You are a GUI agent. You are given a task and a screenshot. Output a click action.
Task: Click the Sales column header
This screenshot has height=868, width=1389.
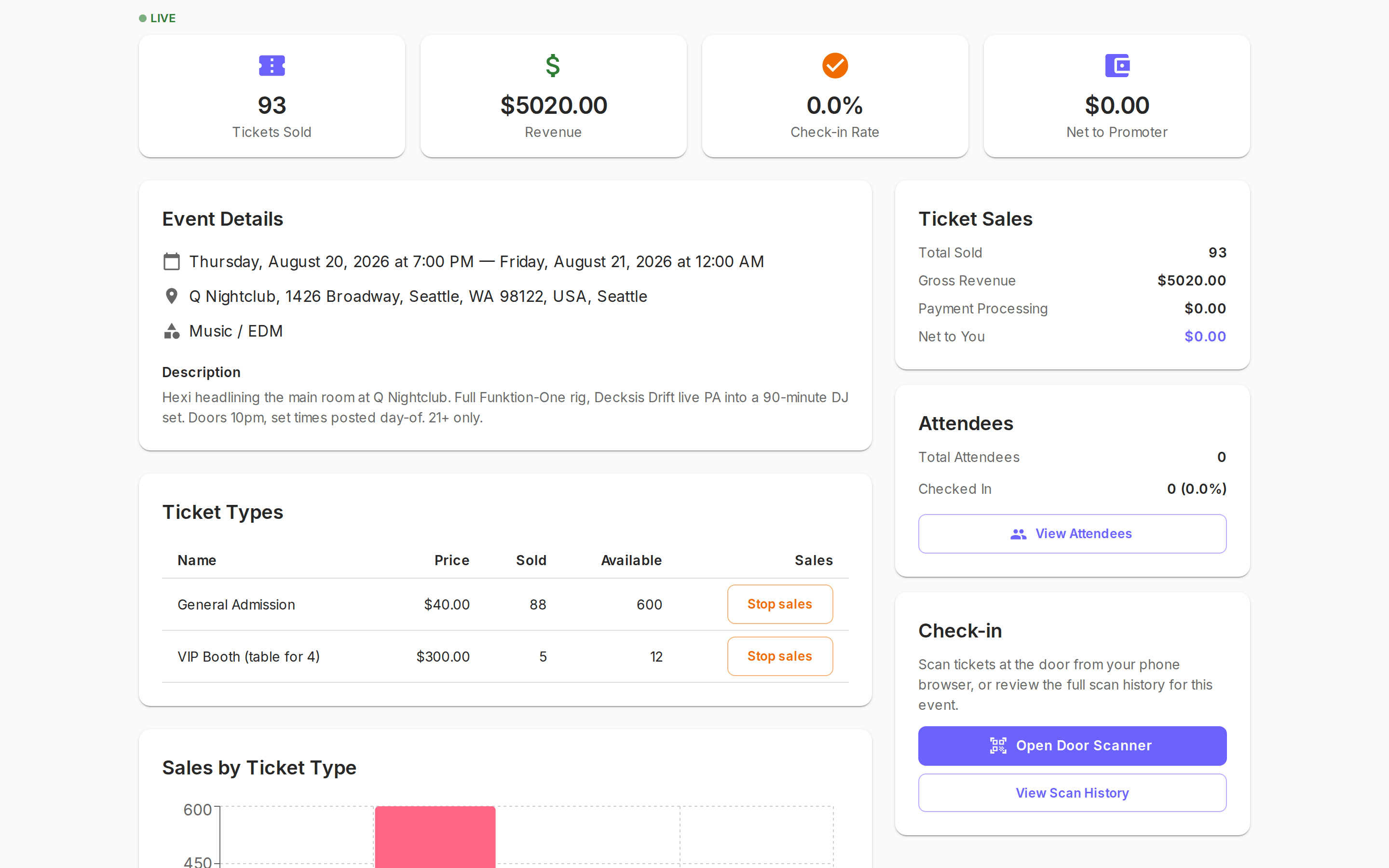coord(813,560)
